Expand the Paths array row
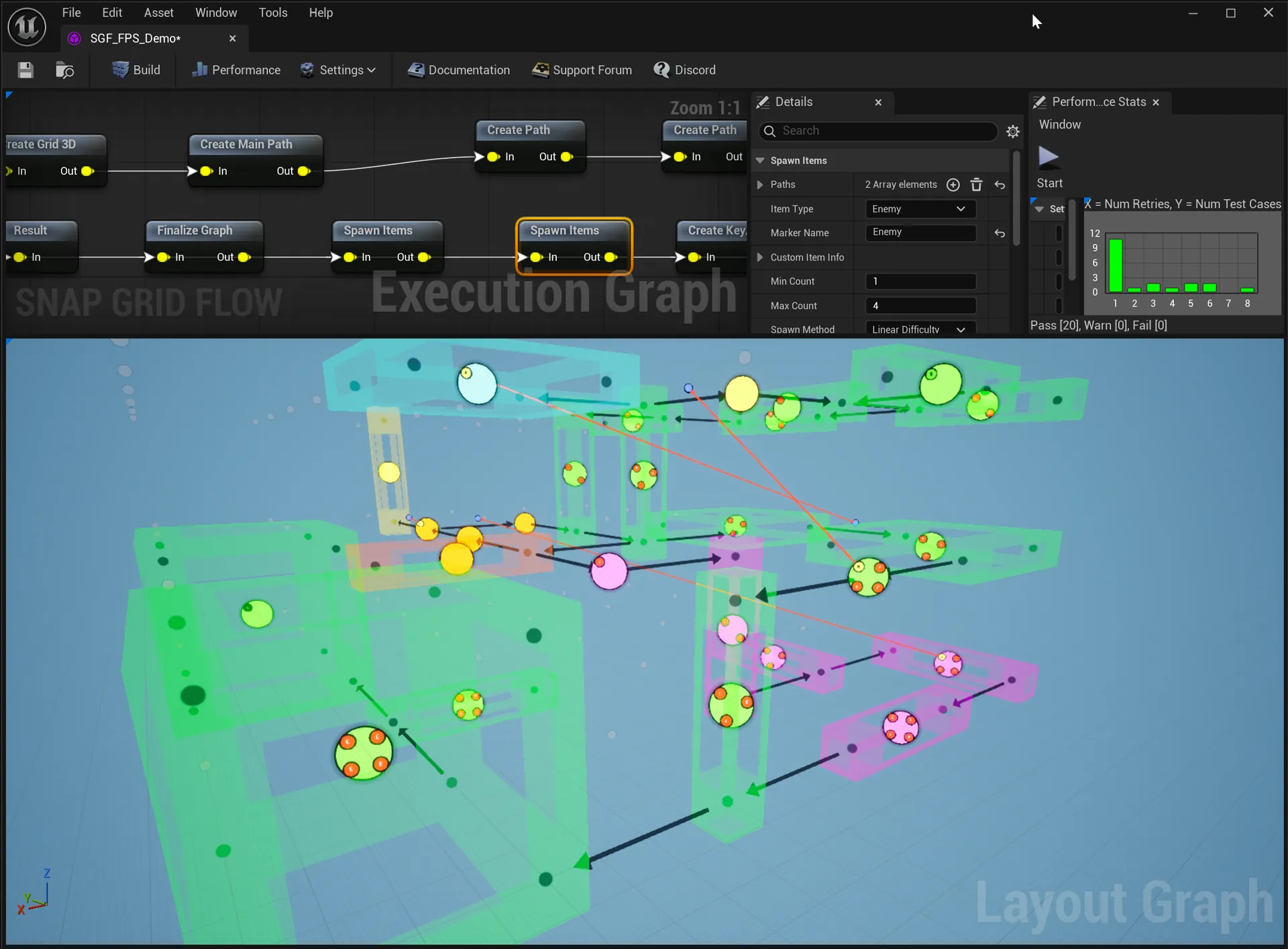This screenshot has height=949, width=1288. click(760, 184)
